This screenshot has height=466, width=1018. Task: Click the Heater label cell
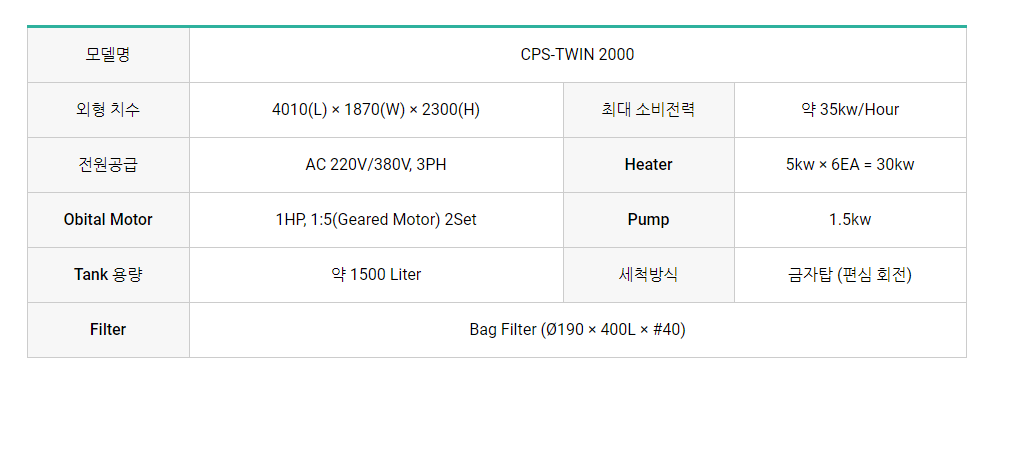click(x=648, y=165)
